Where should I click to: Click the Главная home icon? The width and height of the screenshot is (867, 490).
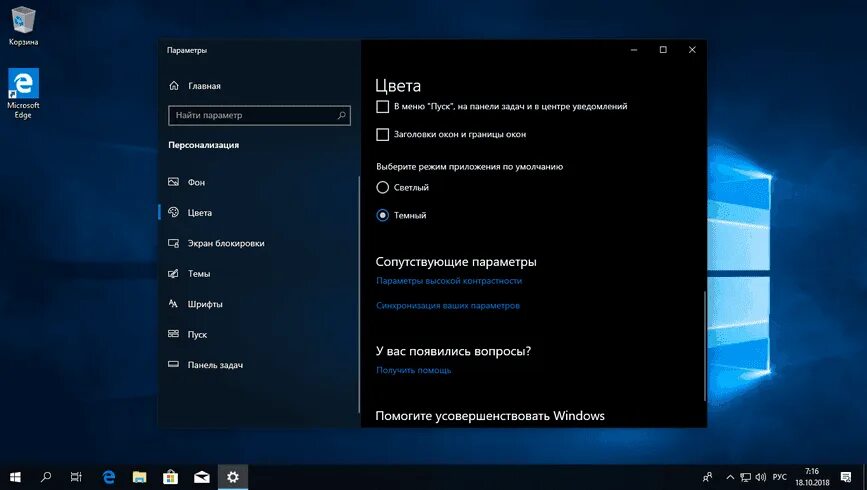click(174, 86)
